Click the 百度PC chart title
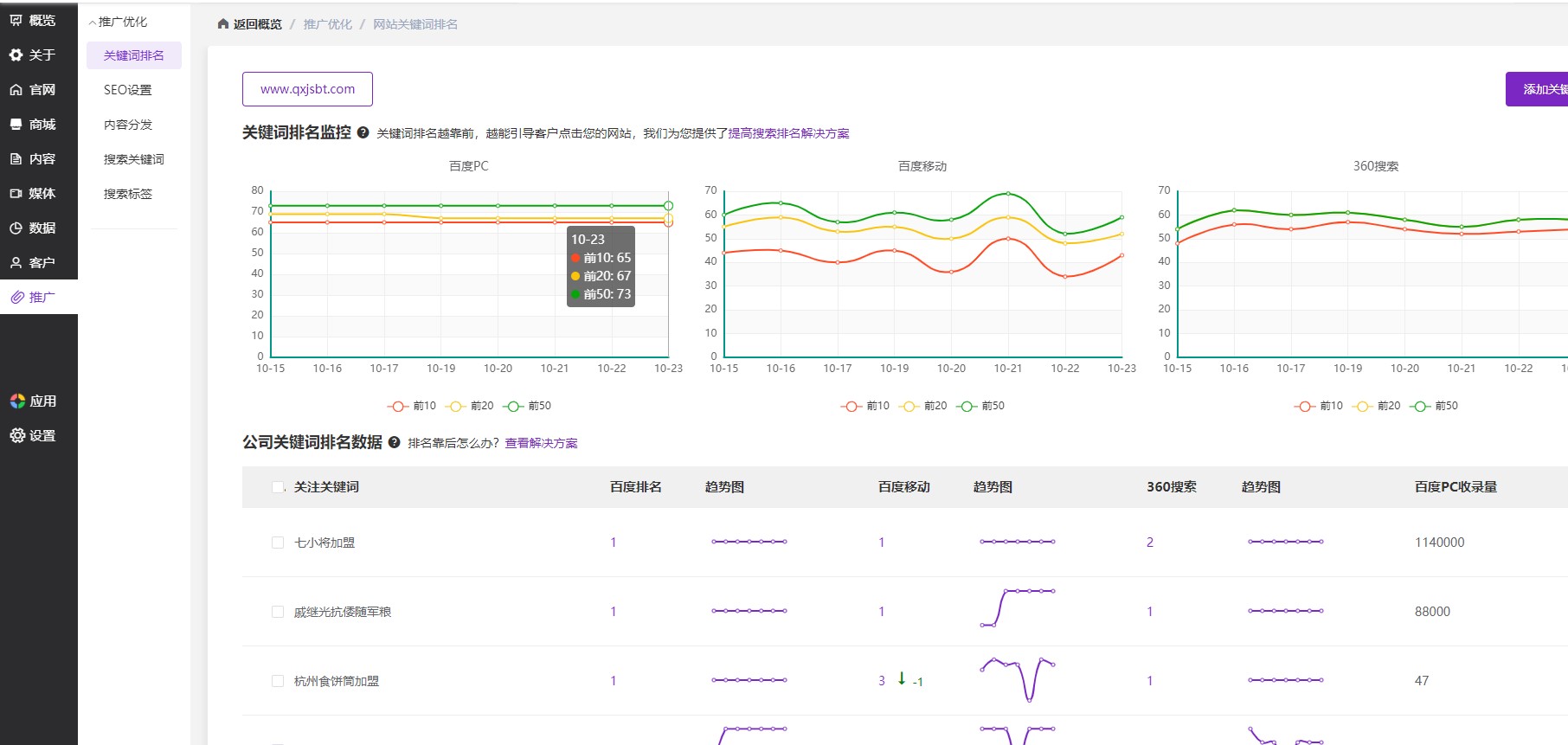Viewport: 1568px width, 745px height. pyautogui.click(x=469, y=166)
